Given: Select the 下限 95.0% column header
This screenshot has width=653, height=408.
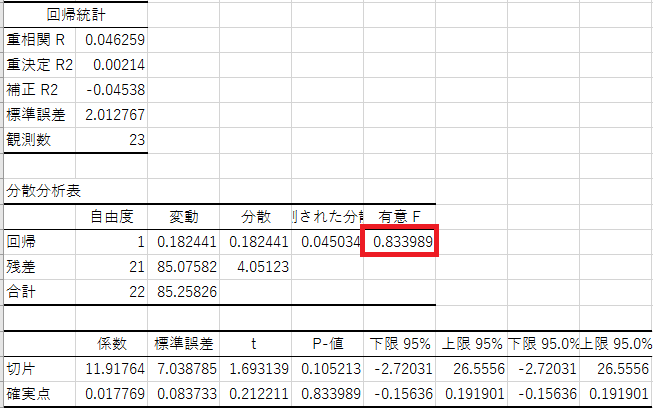Looking at the screenshot, I should (543, 344).
